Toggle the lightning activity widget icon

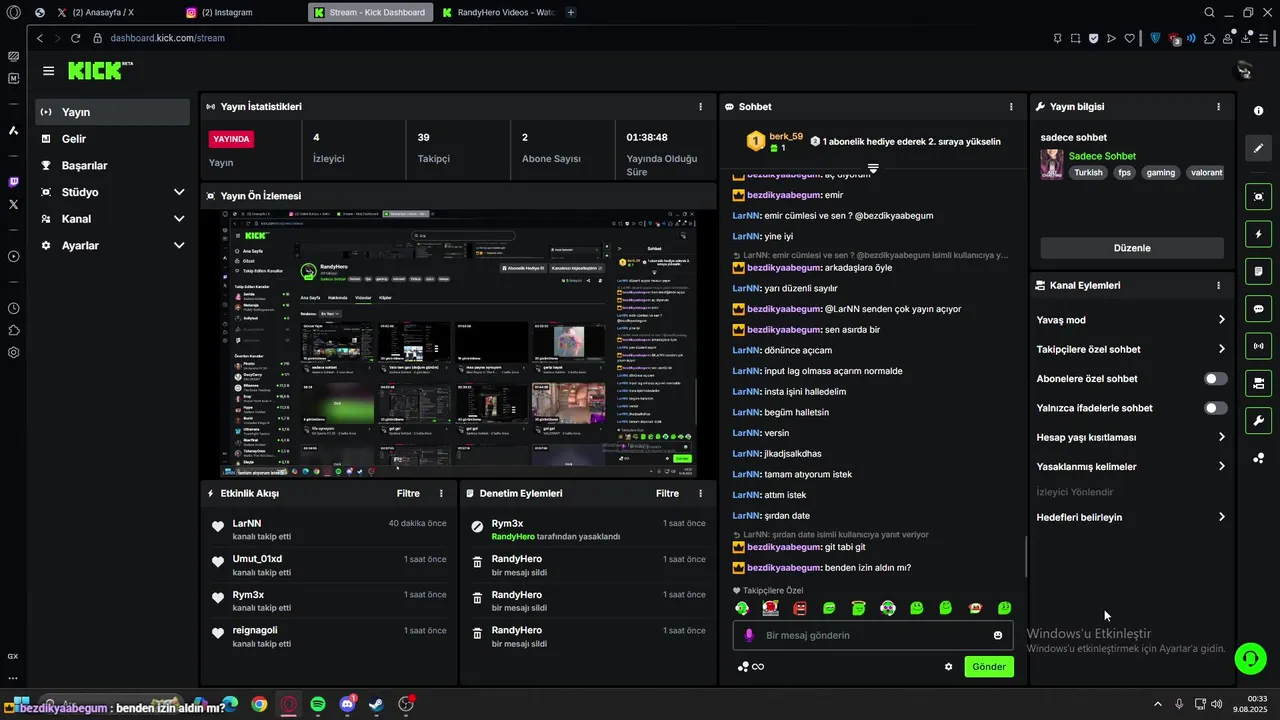click(x=1258, y=234)
